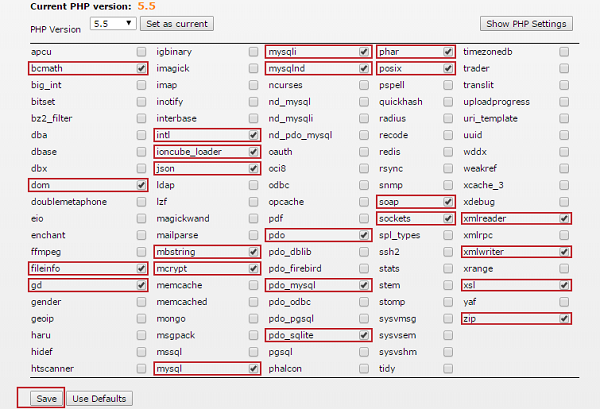Image resolution: width=600 pixels, height=409 pixels.
Task: Tick the redis extension checkbox
Action: (x=447, y=151)
